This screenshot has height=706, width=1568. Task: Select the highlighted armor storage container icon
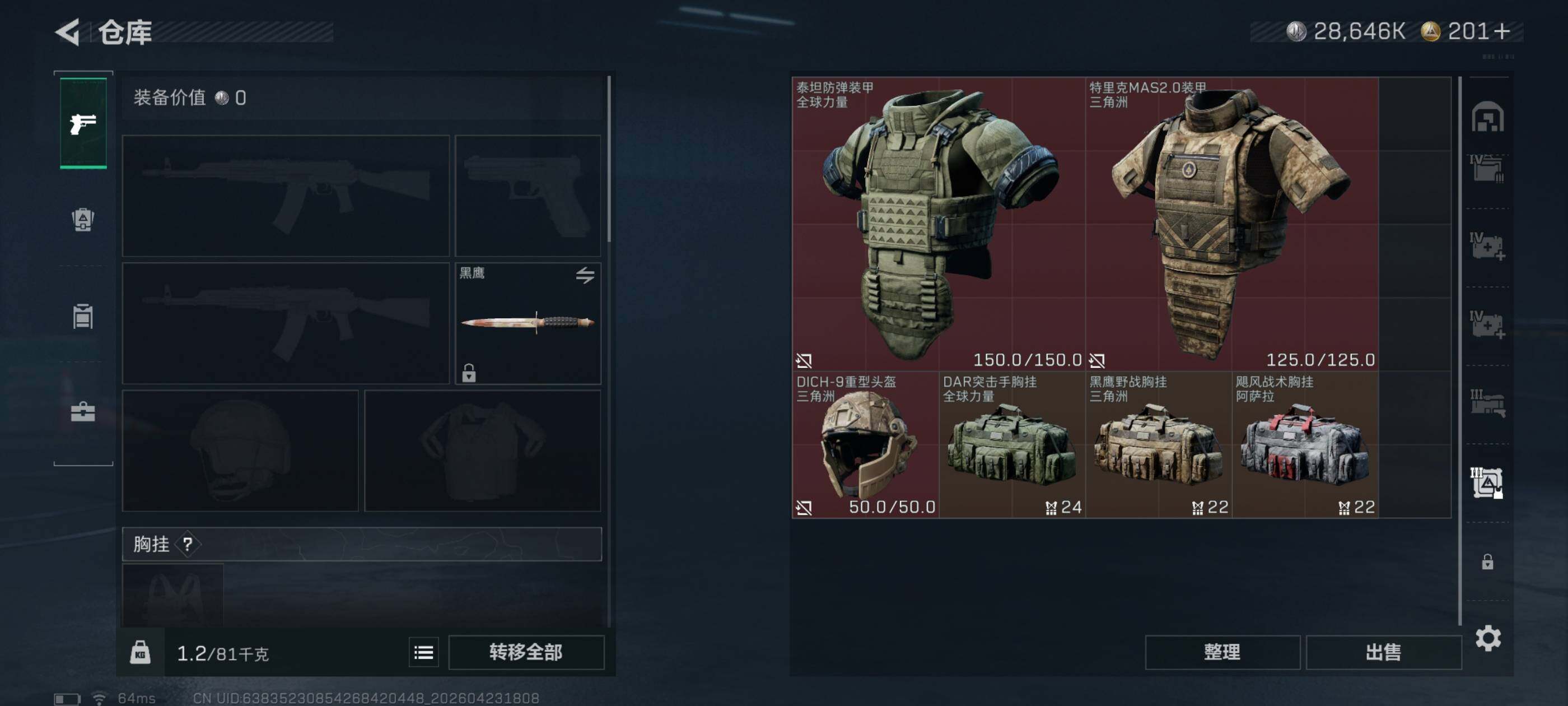(1487, 482)
